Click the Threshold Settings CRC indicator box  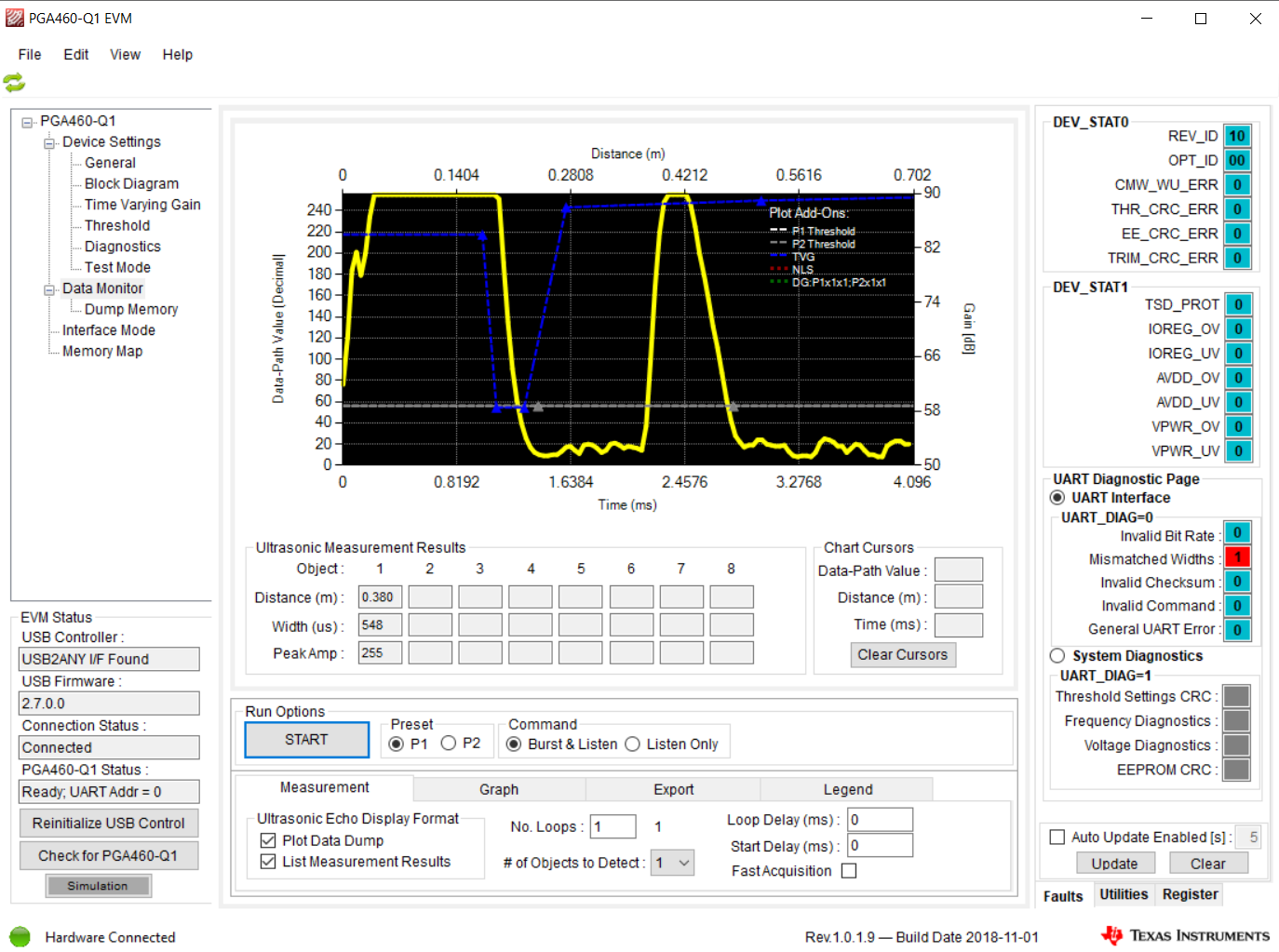(x=1236, y=696)
